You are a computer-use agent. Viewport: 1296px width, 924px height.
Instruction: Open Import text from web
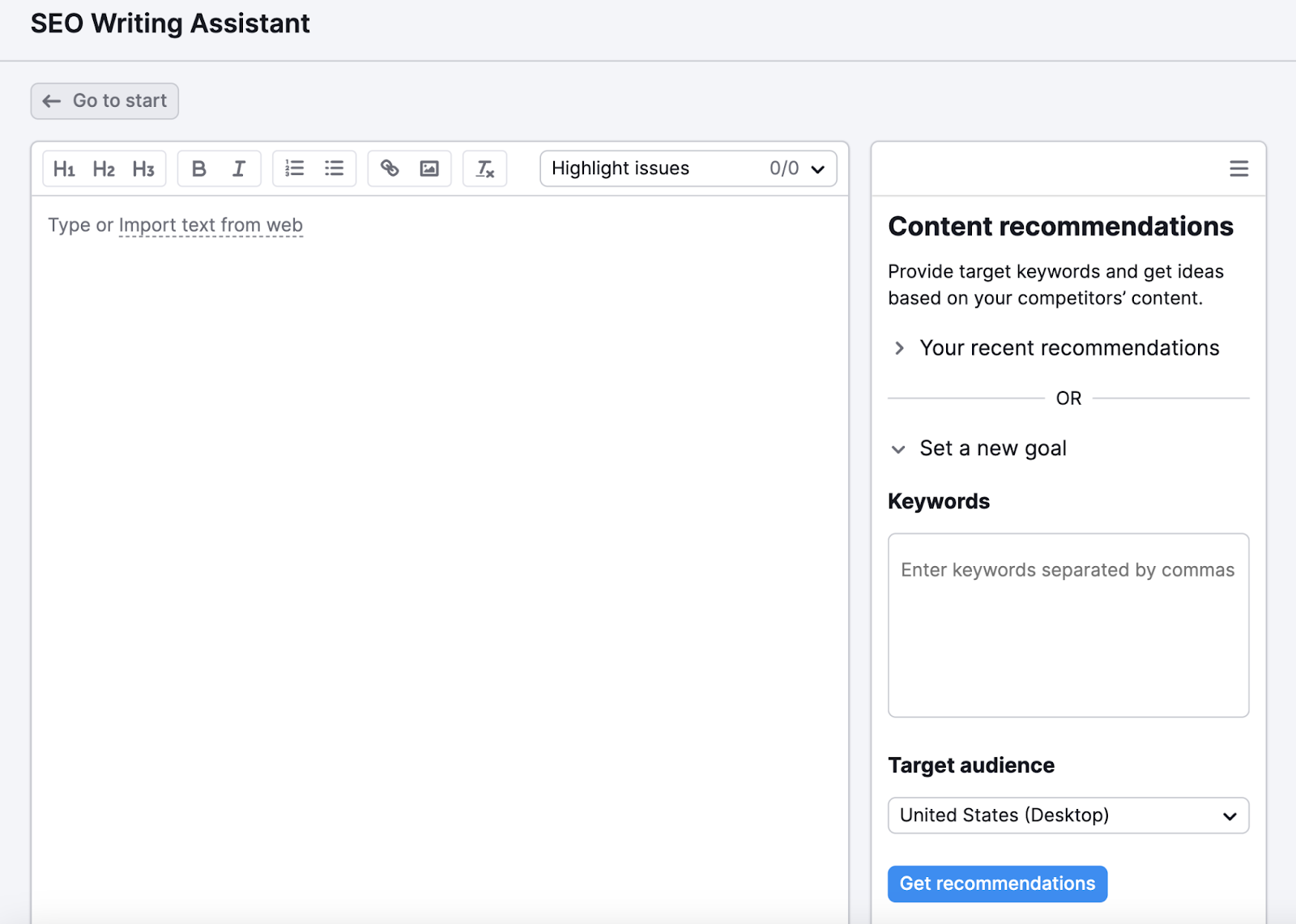pos(211,225)
